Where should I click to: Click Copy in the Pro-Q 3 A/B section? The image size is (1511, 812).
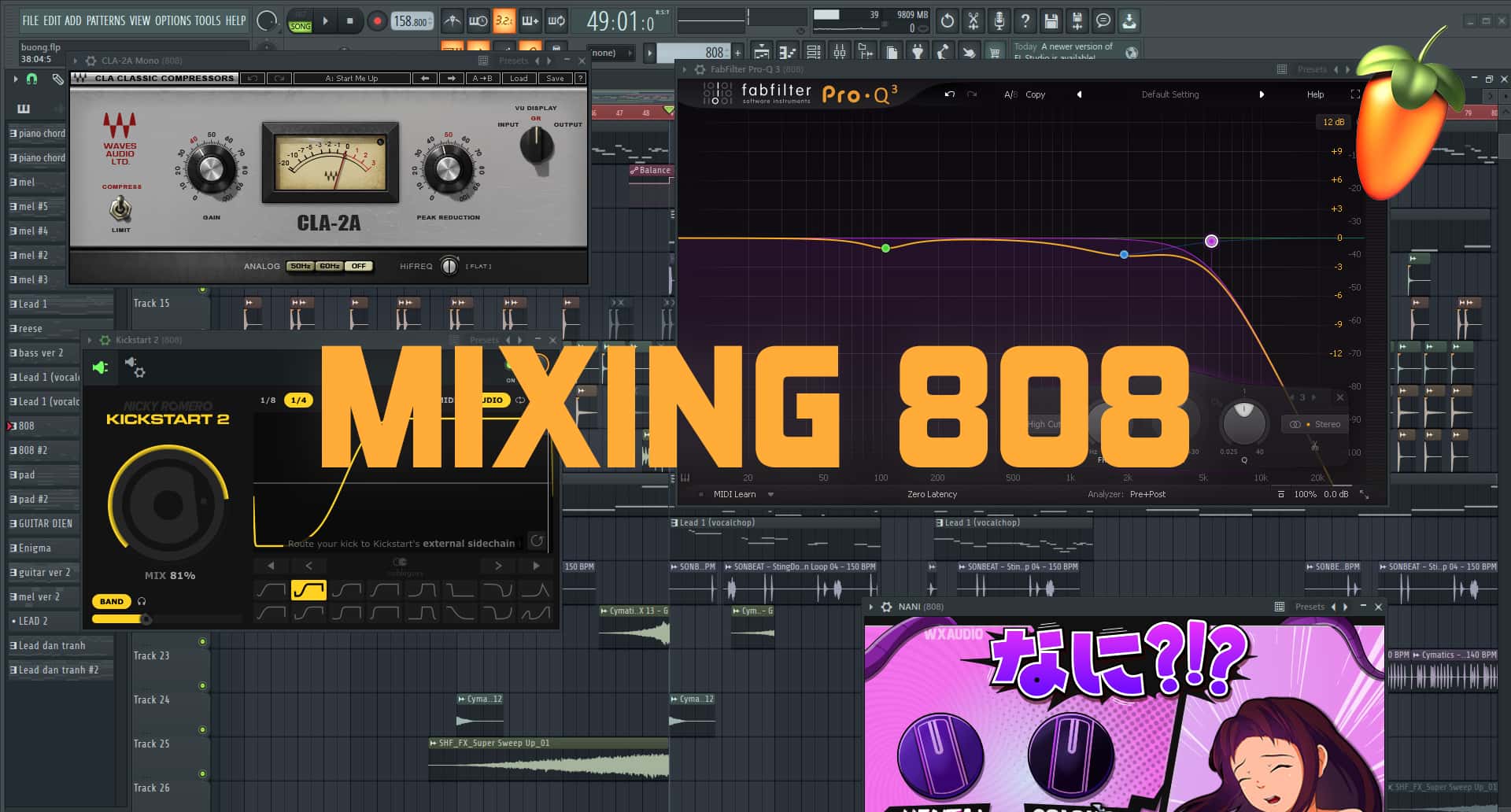[1035, 94]
